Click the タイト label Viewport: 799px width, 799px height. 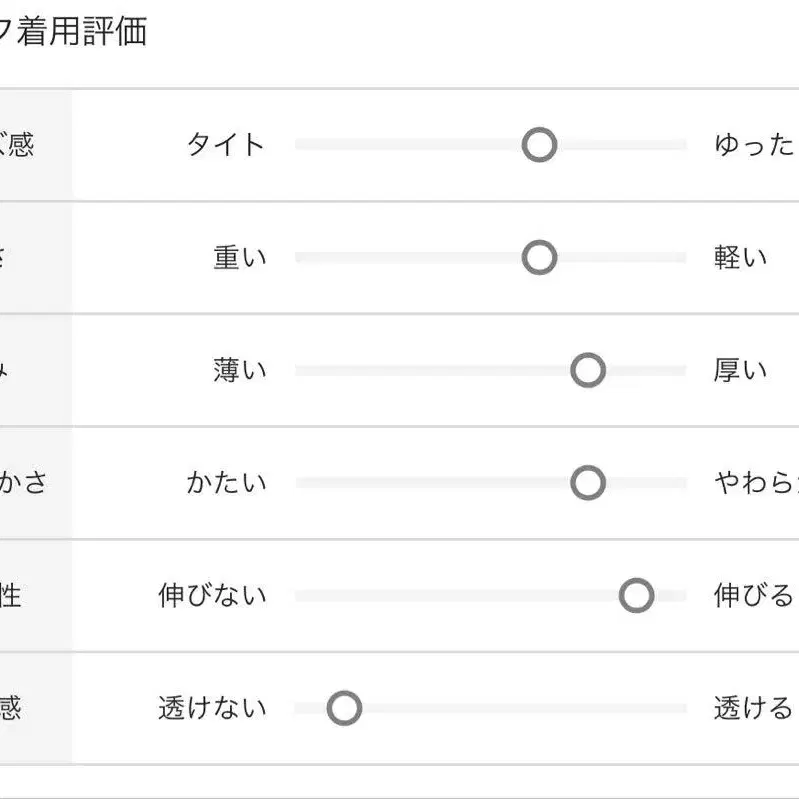click(226, 145)
